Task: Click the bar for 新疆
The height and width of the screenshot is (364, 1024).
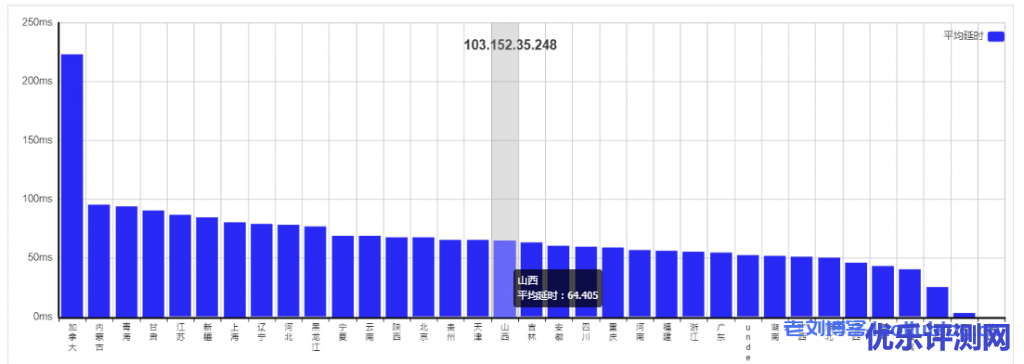Action: click(x=207, y=267)
